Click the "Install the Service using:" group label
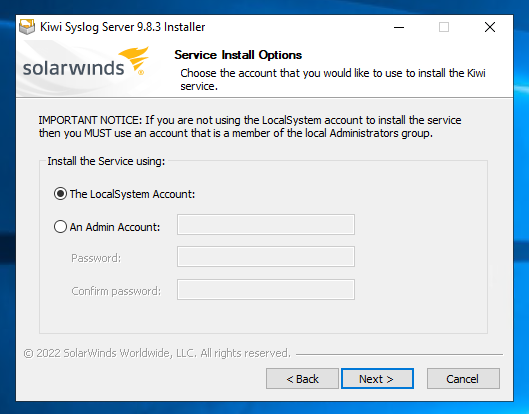Image resolution: width=529 pixels, height=414 pixels. click(106, 161)
